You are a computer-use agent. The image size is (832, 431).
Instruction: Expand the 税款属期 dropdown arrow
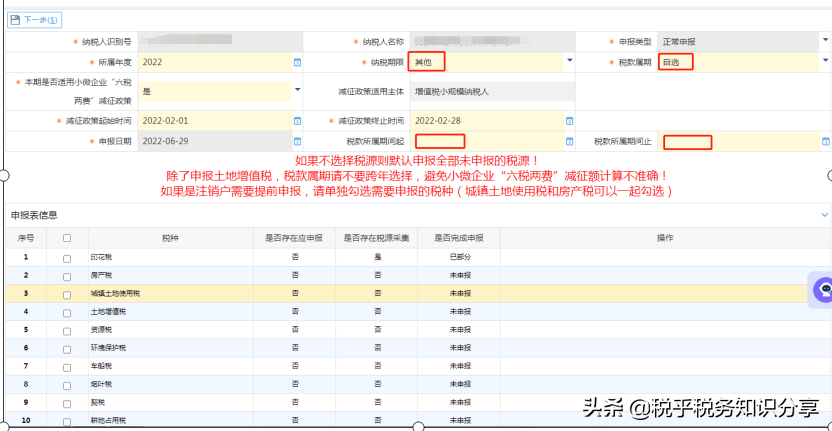tap(826, 61)
